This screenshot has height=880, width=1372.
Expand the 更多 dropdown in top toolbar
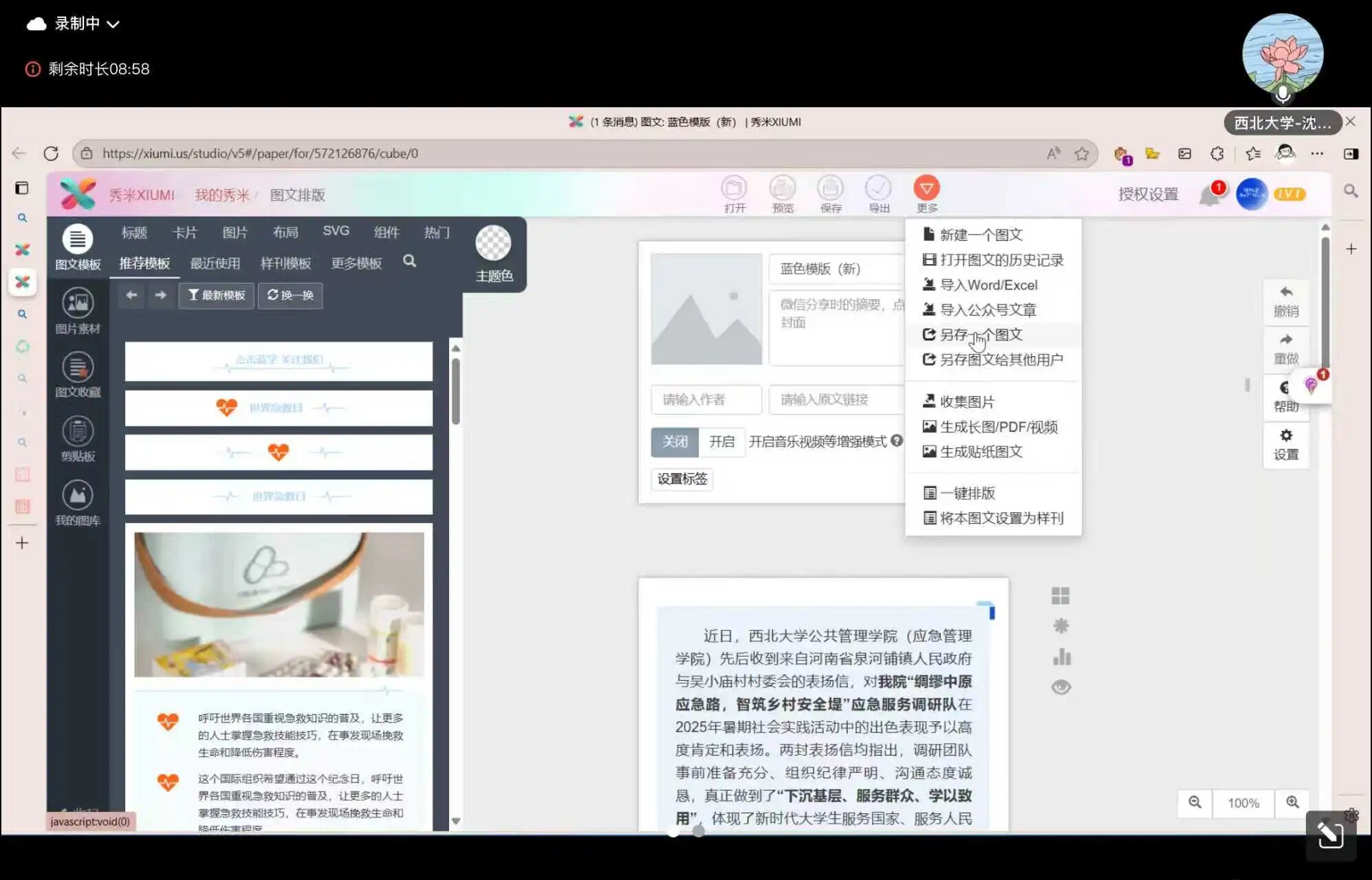pos(926,188)
